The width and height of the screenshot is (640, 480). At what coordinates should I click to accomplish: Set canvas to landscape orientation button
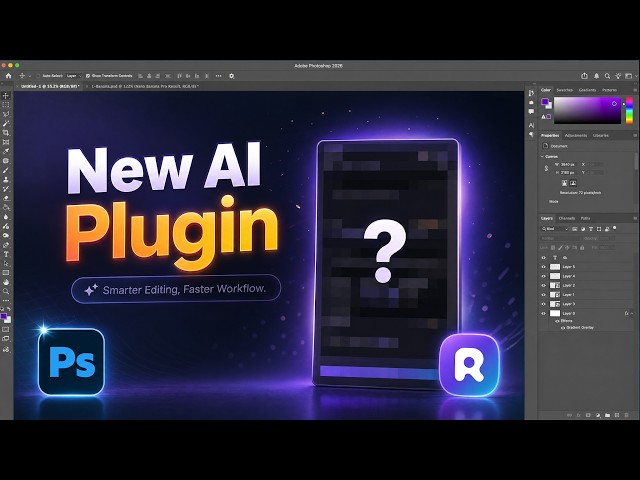(573, 183)
